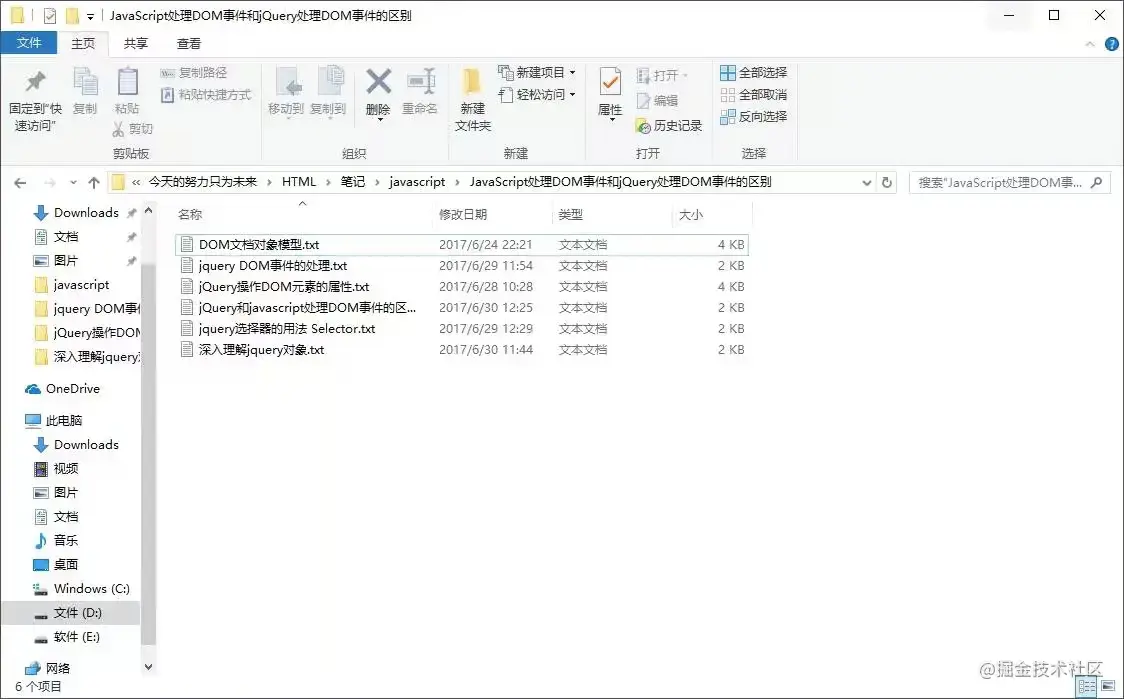Click javascript in the address breadcrumb

coord(417,182)
